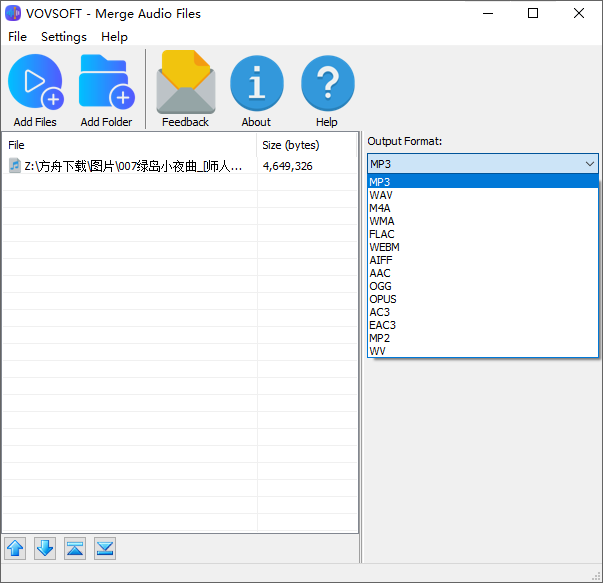Click the File column header

pyautogui.click(x=130, y=145)
